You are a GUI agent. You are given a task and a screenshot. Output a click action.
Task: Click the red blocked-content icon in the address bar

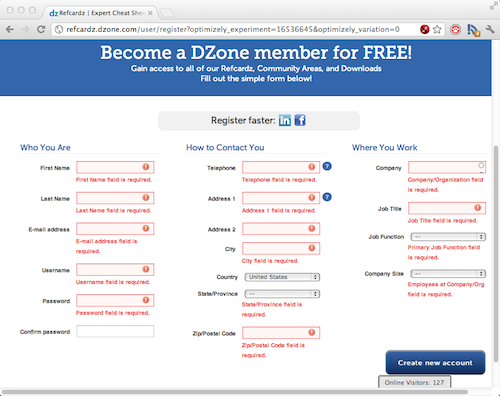click(x=424, y=29)
